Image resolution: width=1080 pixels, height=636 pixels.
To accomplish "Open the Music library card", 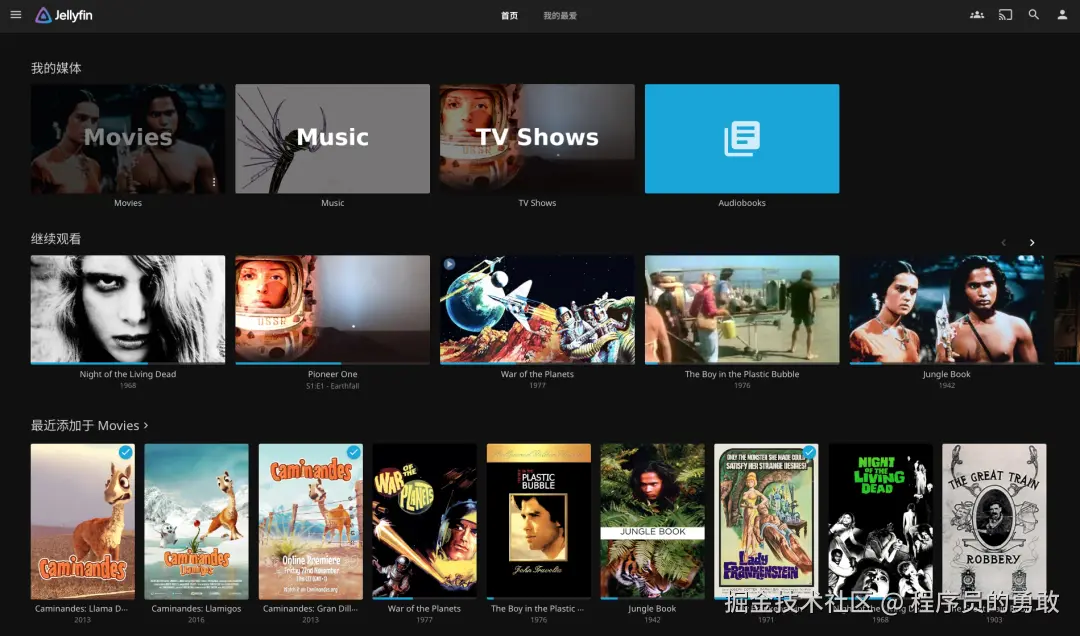I will 332,139.
